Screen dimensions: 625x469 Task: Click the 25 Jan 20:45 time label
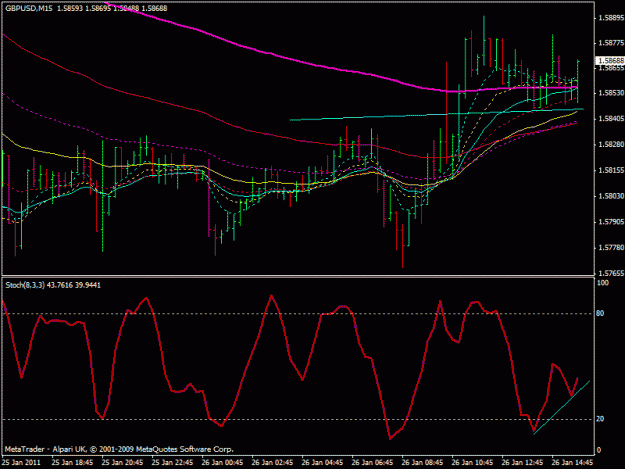(x=122, y=463)
